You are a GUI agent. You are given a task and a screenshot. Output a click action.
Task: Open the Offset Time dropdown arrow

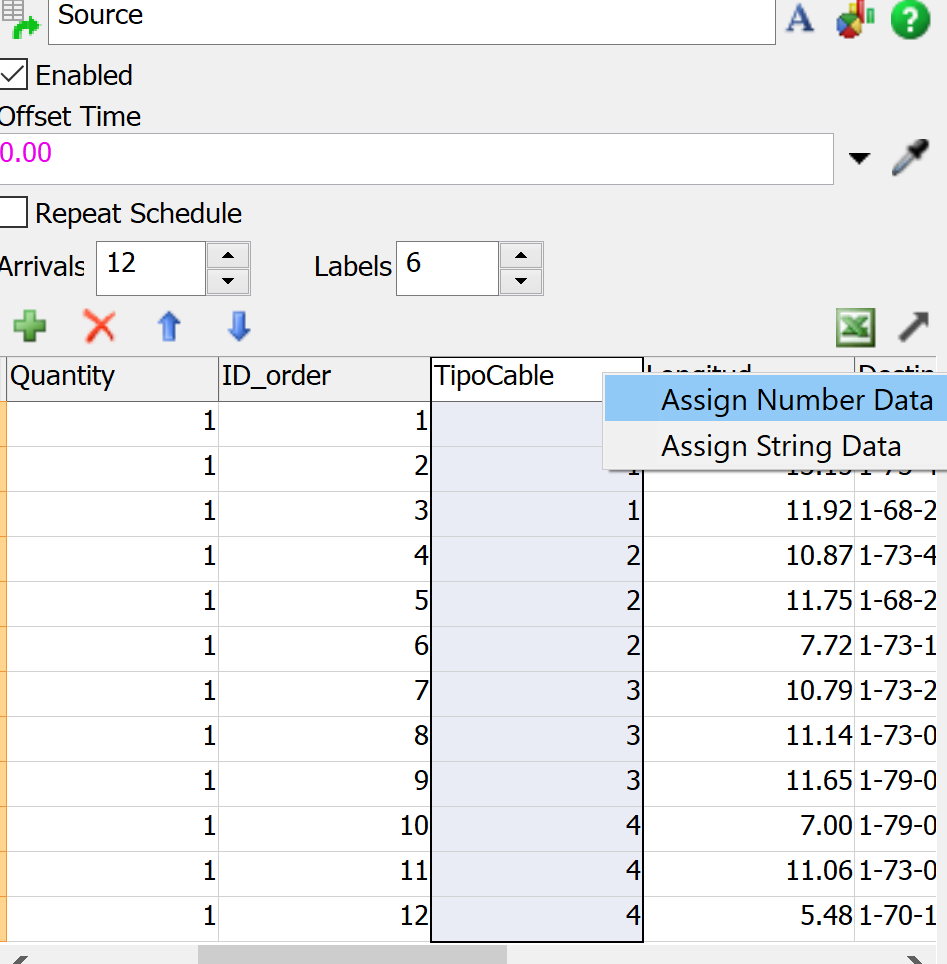[x=859, y=159]
